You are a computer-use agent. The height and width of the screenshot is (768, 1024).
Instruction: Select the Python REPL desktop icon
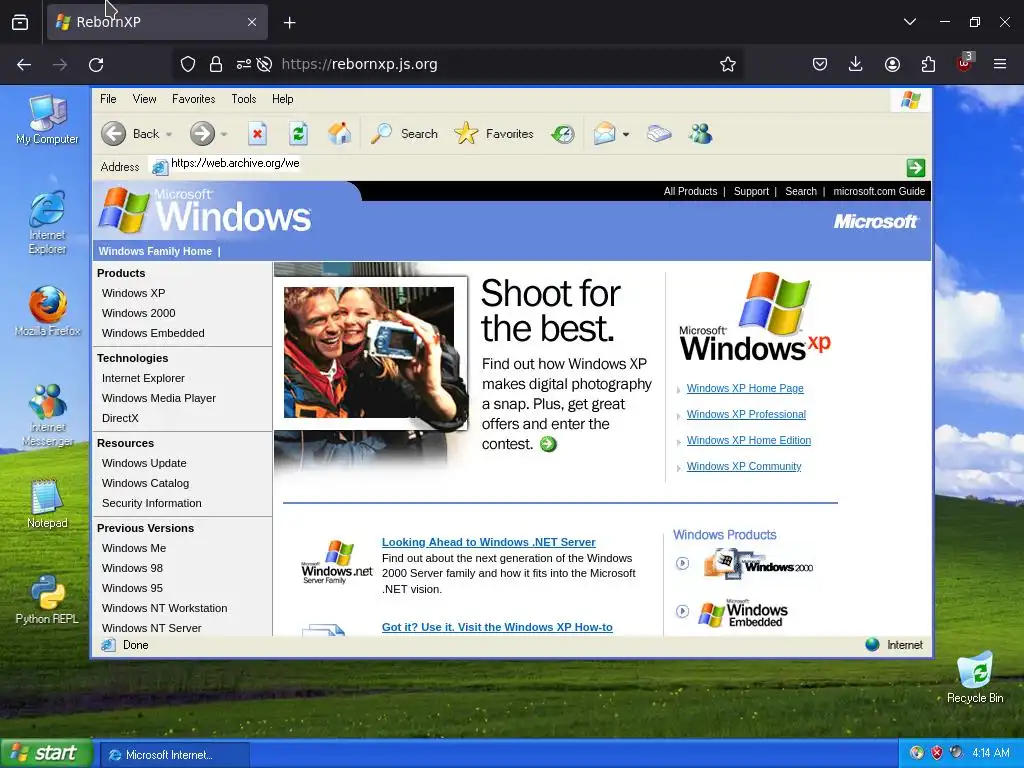click(47, 600)
